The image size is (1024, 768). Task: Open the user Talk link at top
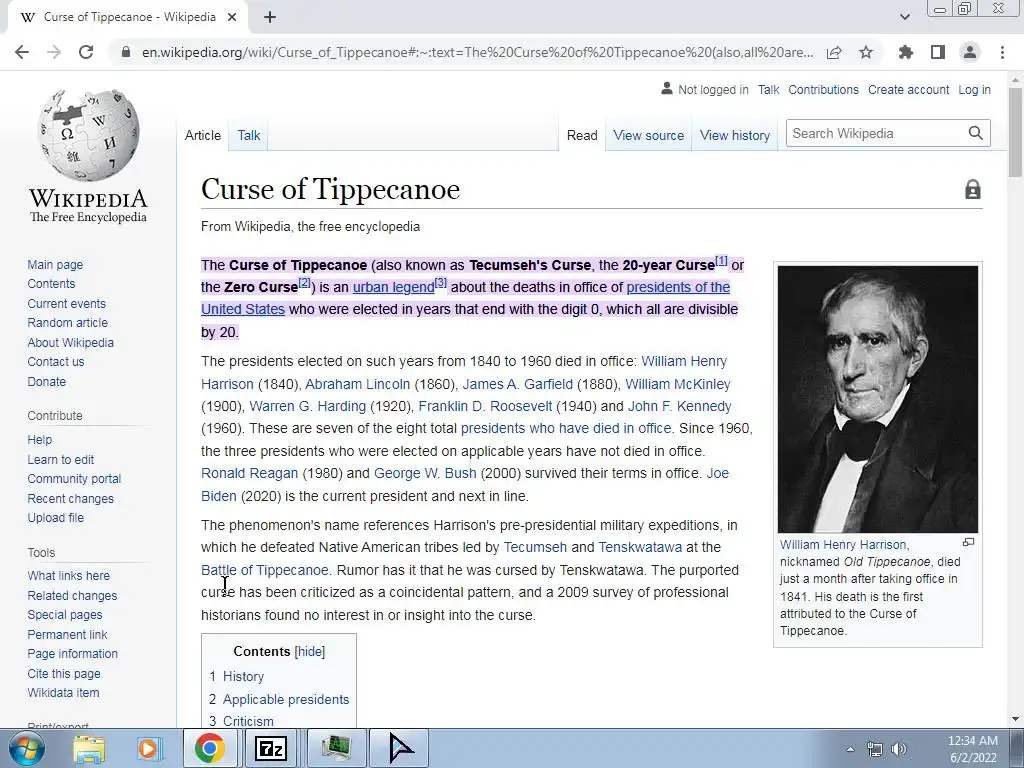point(769,89)
